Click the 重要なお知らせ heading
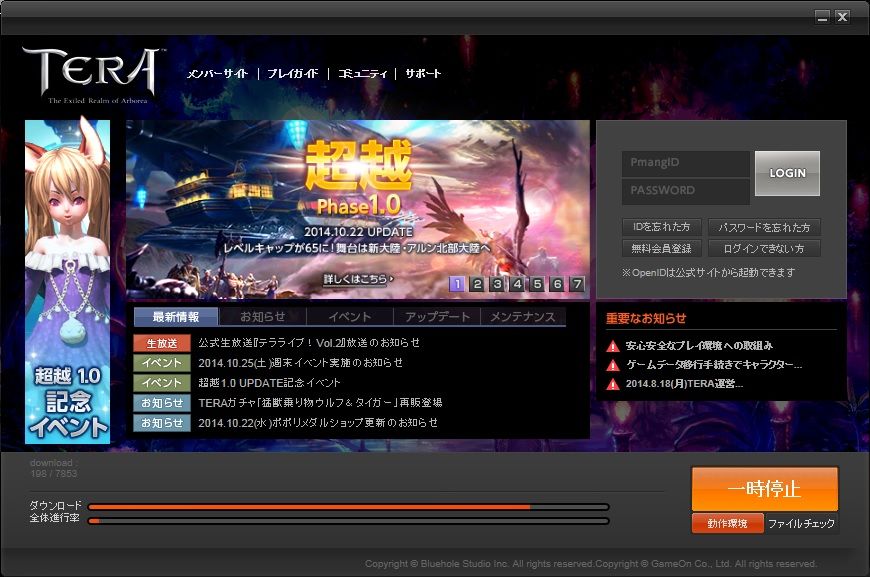870x577 pixels. coord(646,318)
